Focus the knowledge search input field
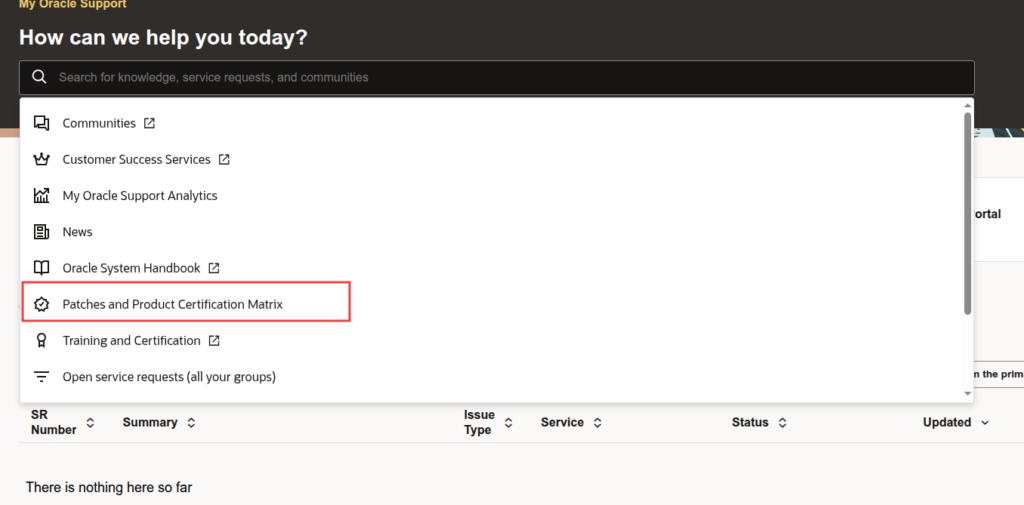 tap(500, 77)
